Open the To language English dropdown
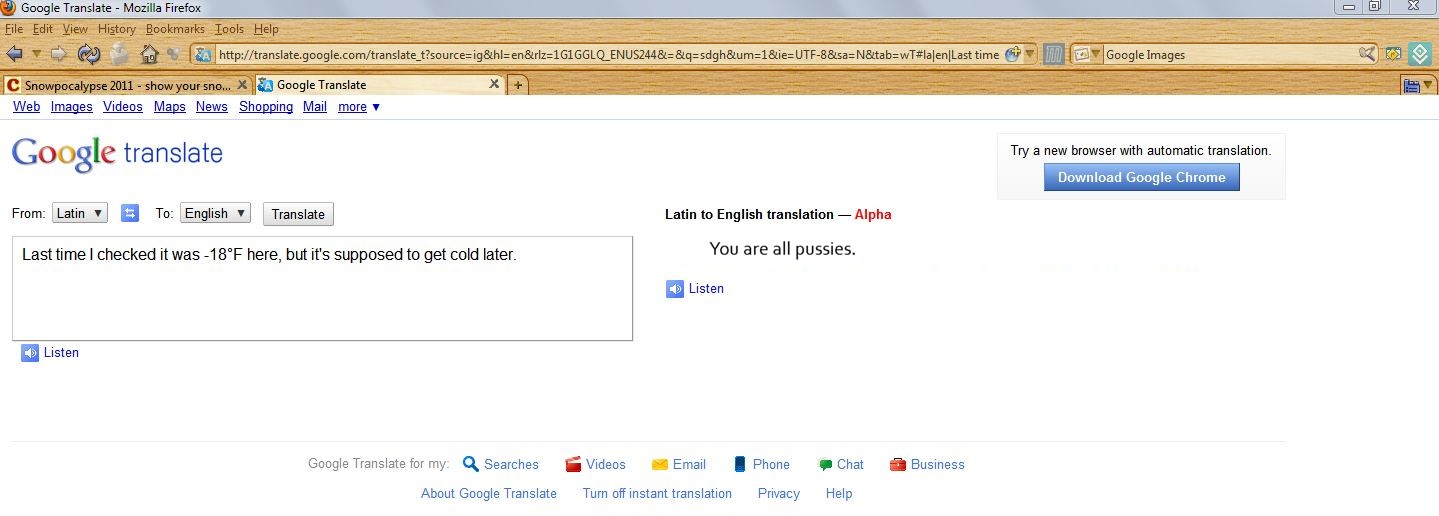The image size is (1439, 516). click(x=215, y=213)
